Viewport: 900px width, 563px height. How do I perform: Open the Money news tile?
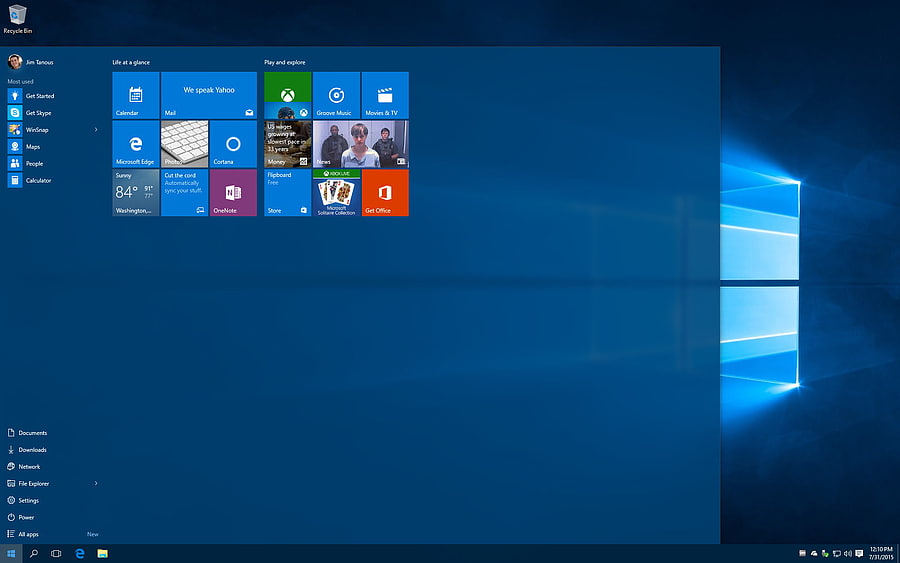[288, 144]
